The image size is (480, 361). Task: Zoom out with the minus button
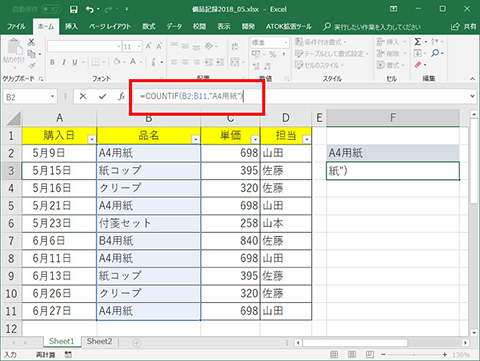[383, 354]
